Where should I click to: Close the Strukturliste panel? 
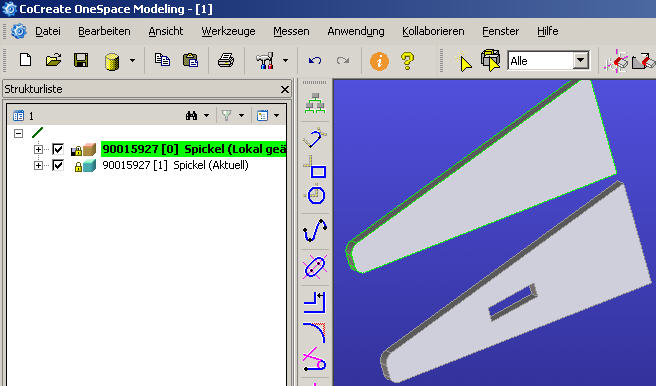[285, 89]
